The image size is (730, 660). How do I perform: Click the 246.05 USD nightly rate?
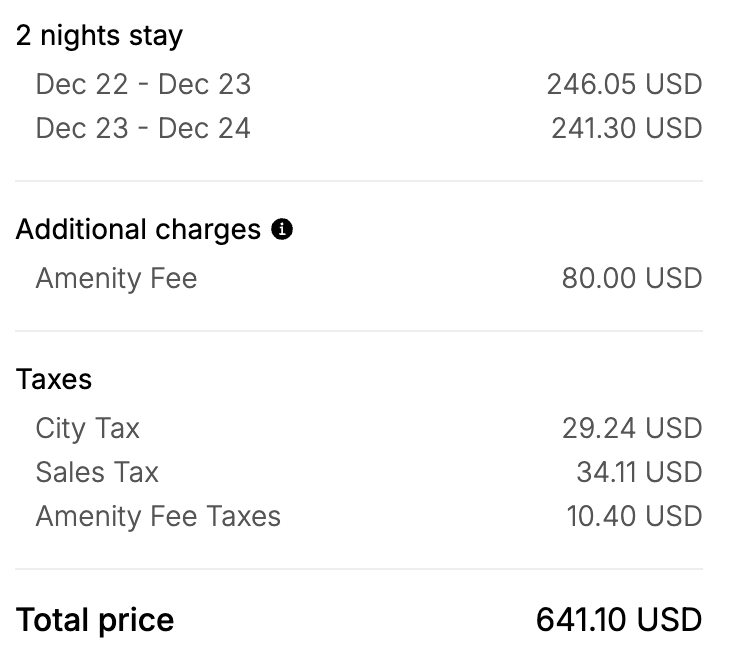(x=624, y=84)
